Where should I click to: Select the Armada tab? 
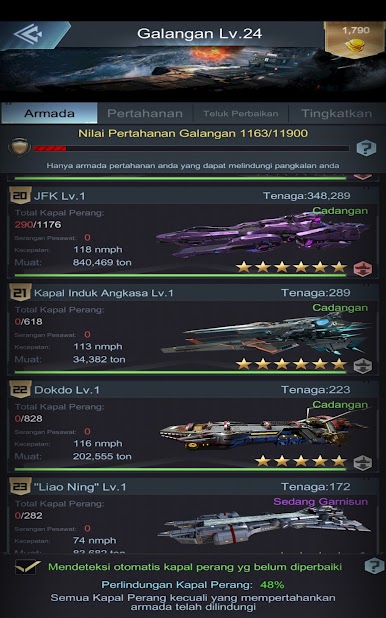tap(49, 114)
